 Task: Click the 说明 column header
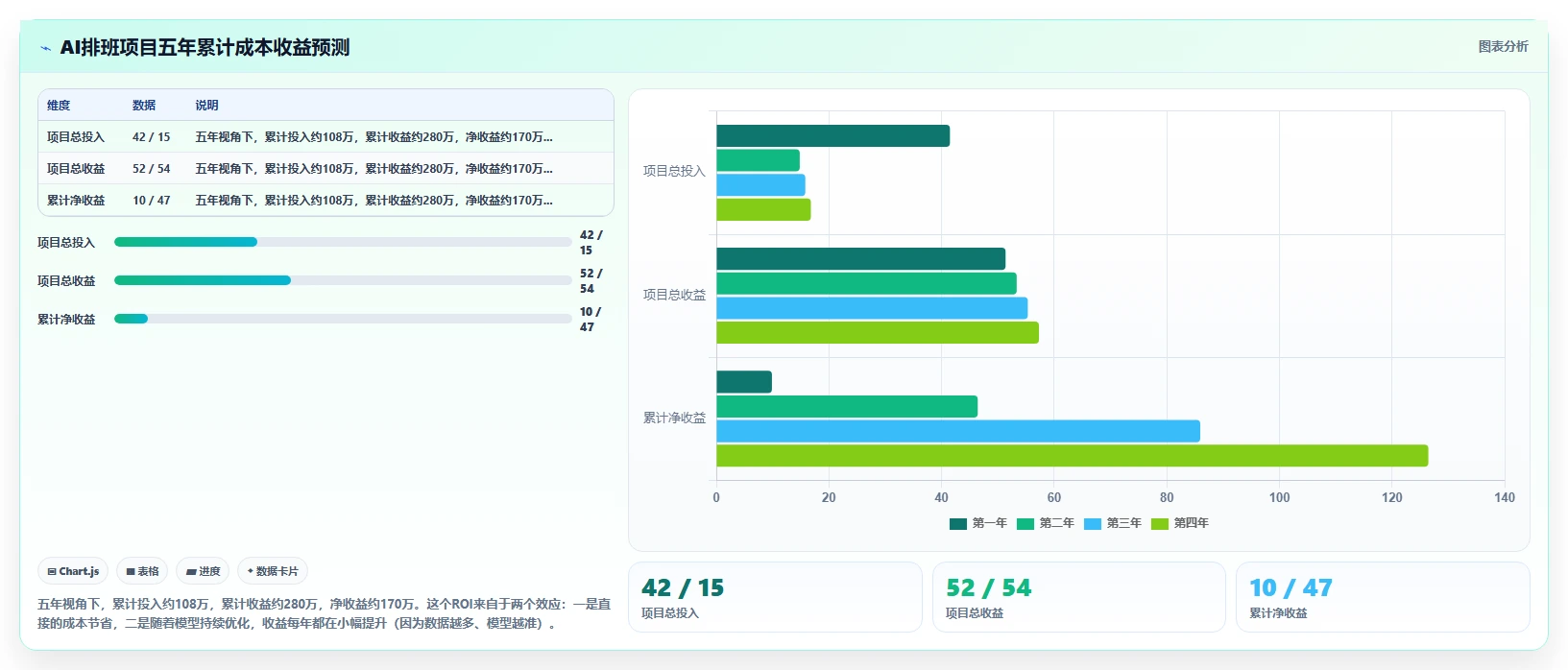coord(206,106)
